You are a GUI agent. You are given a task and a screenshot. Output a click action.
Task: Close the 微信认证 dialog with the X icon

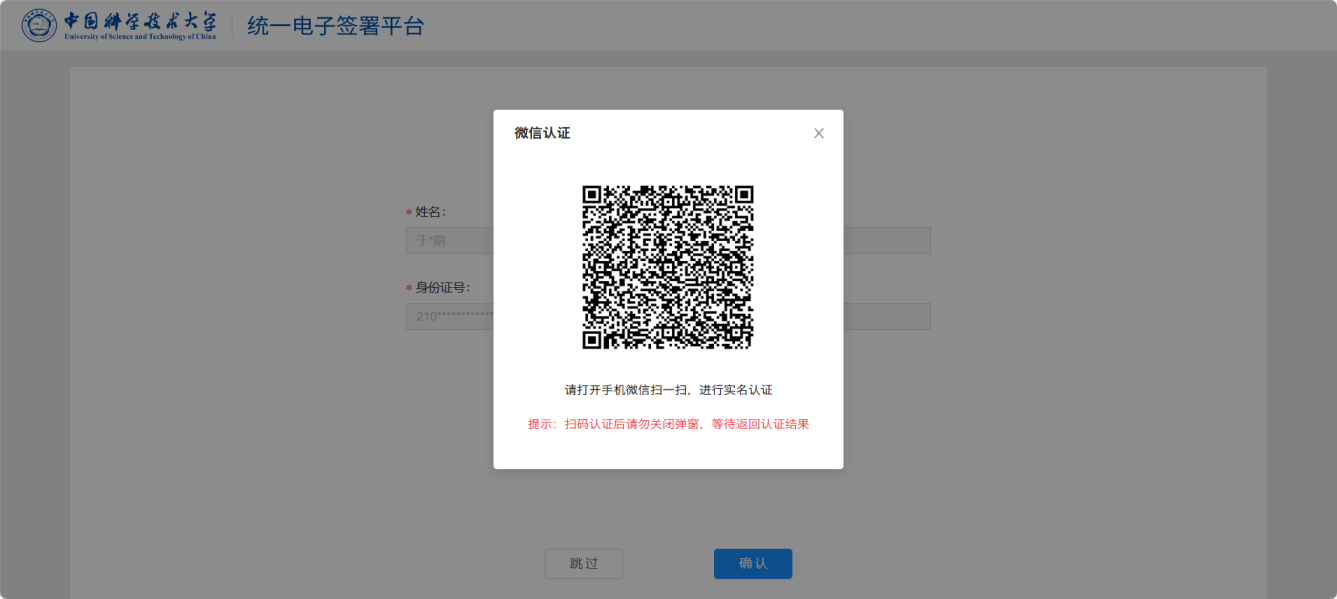point(819,133)
